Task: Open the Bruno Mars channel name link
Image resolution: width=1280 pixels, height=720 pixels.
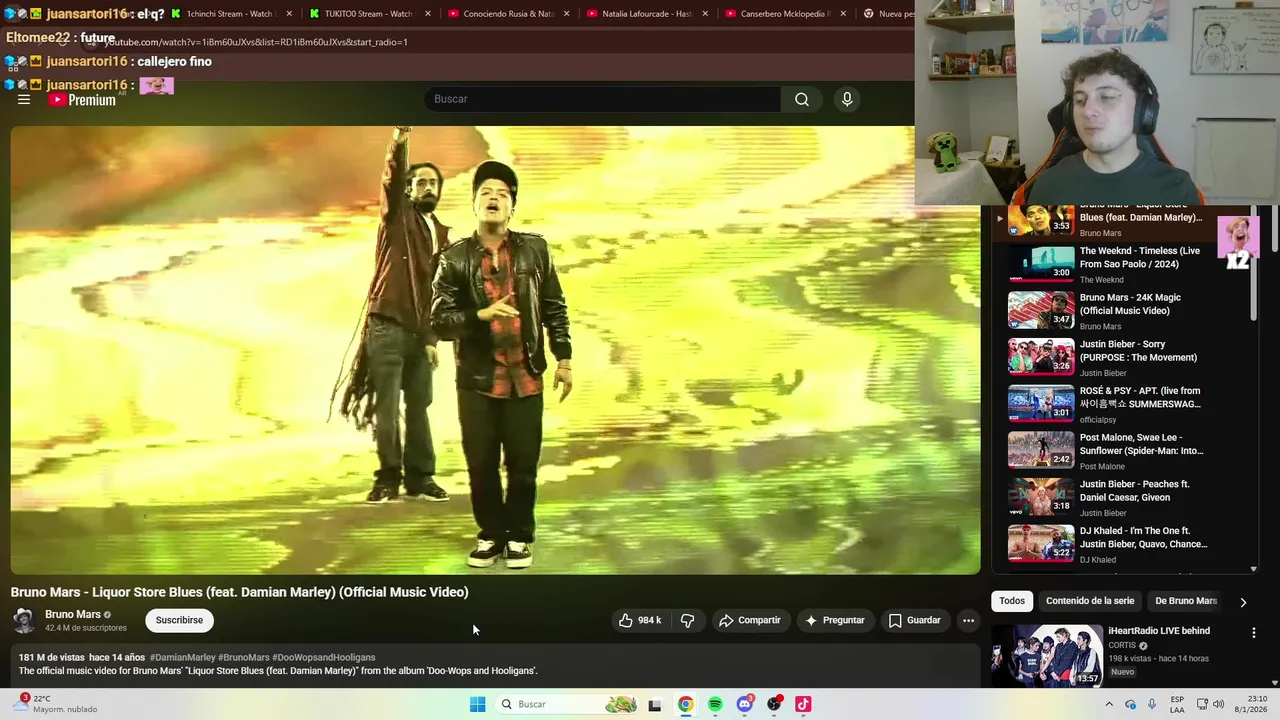Action: [x=73, y=614]
